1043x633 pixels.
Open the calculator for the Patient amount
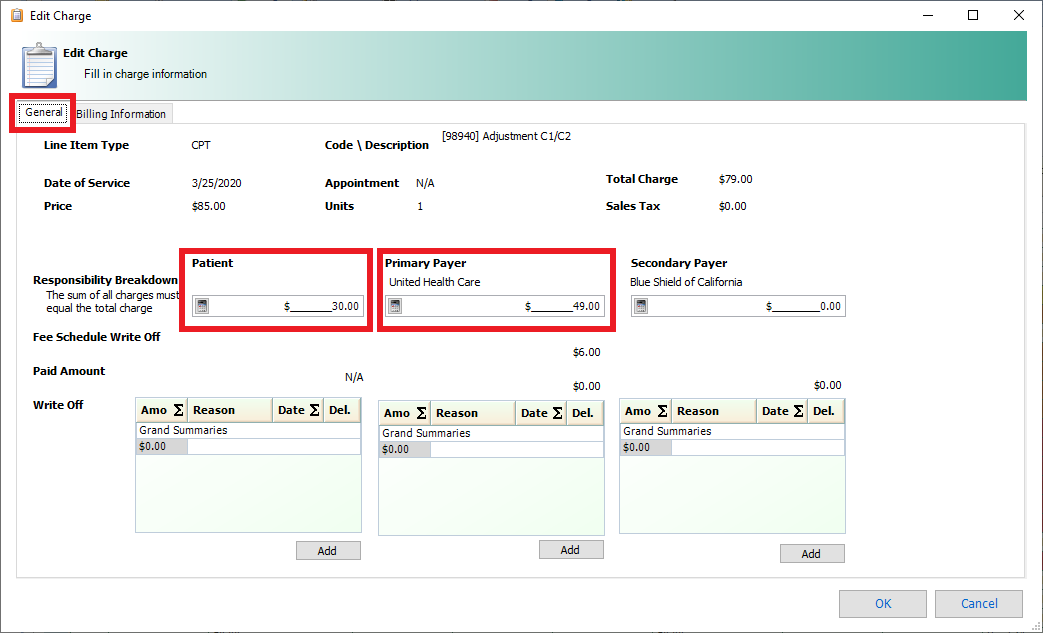click(x=202, y=305)
